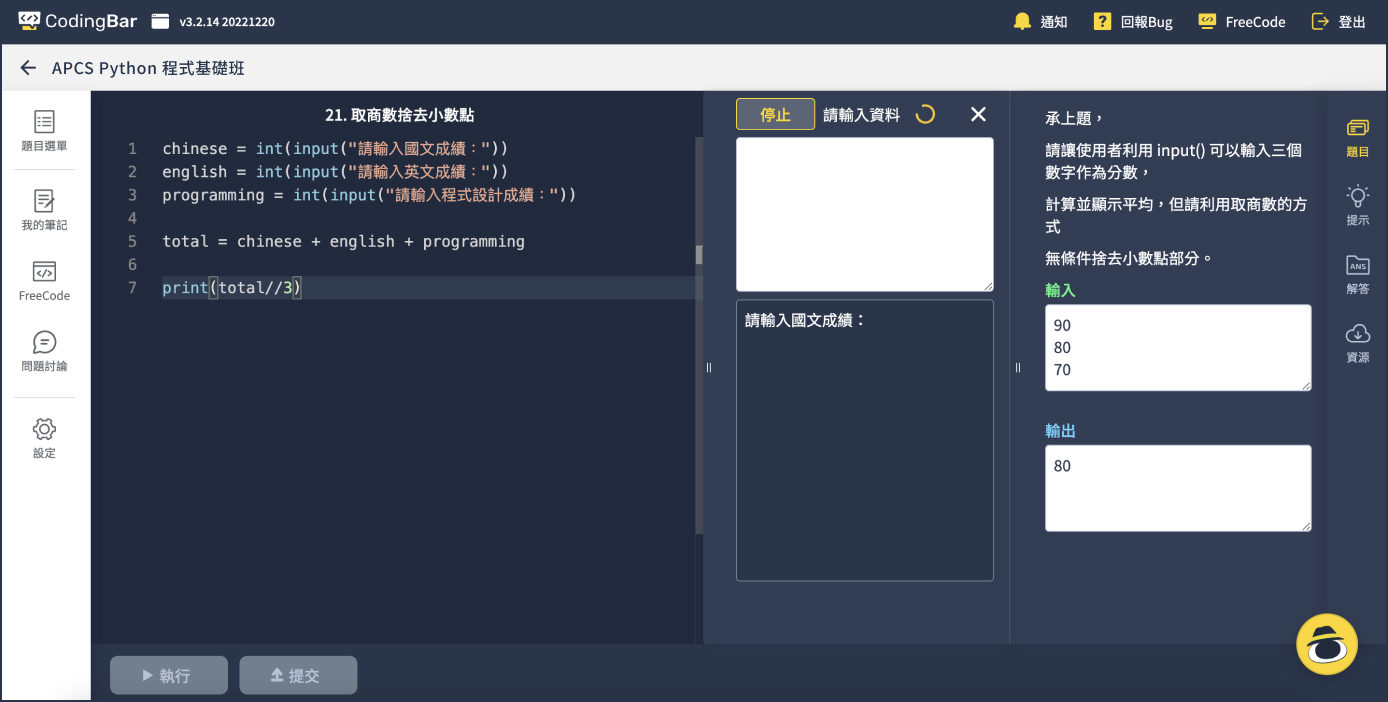Report a bug using 回報Bug
Screen dimensions: 1388x702
coord(1131,21)
